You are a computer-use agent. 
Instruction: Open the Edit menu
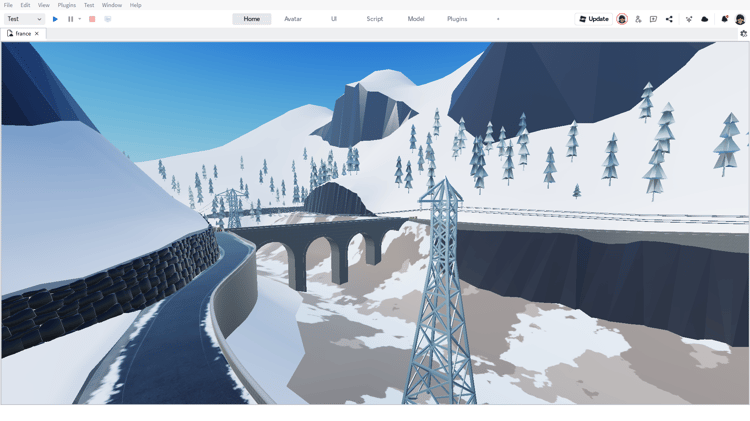point(25,5)
